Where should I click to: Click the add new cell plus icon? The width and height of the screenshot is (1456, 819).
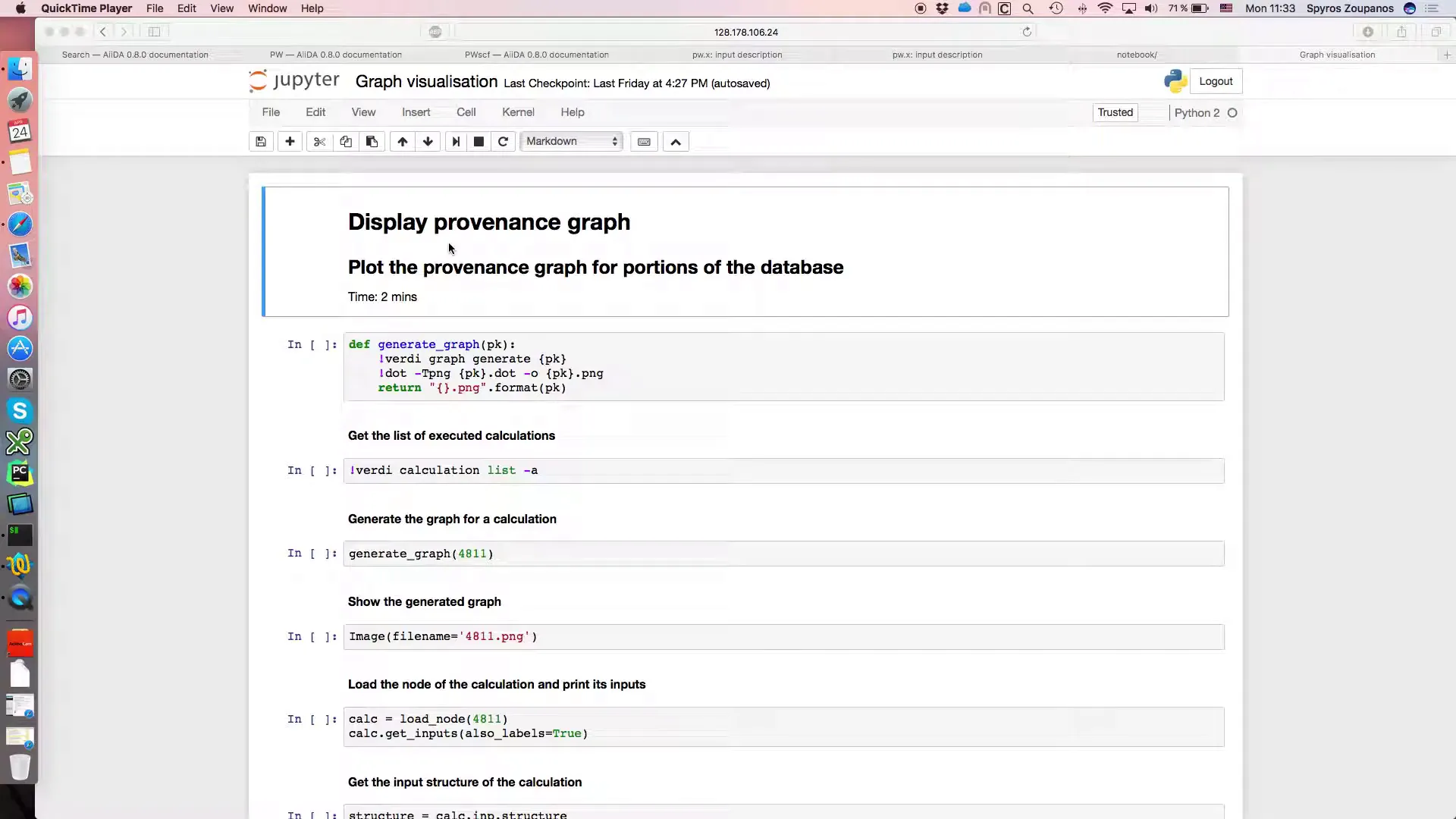click(289, 141)
